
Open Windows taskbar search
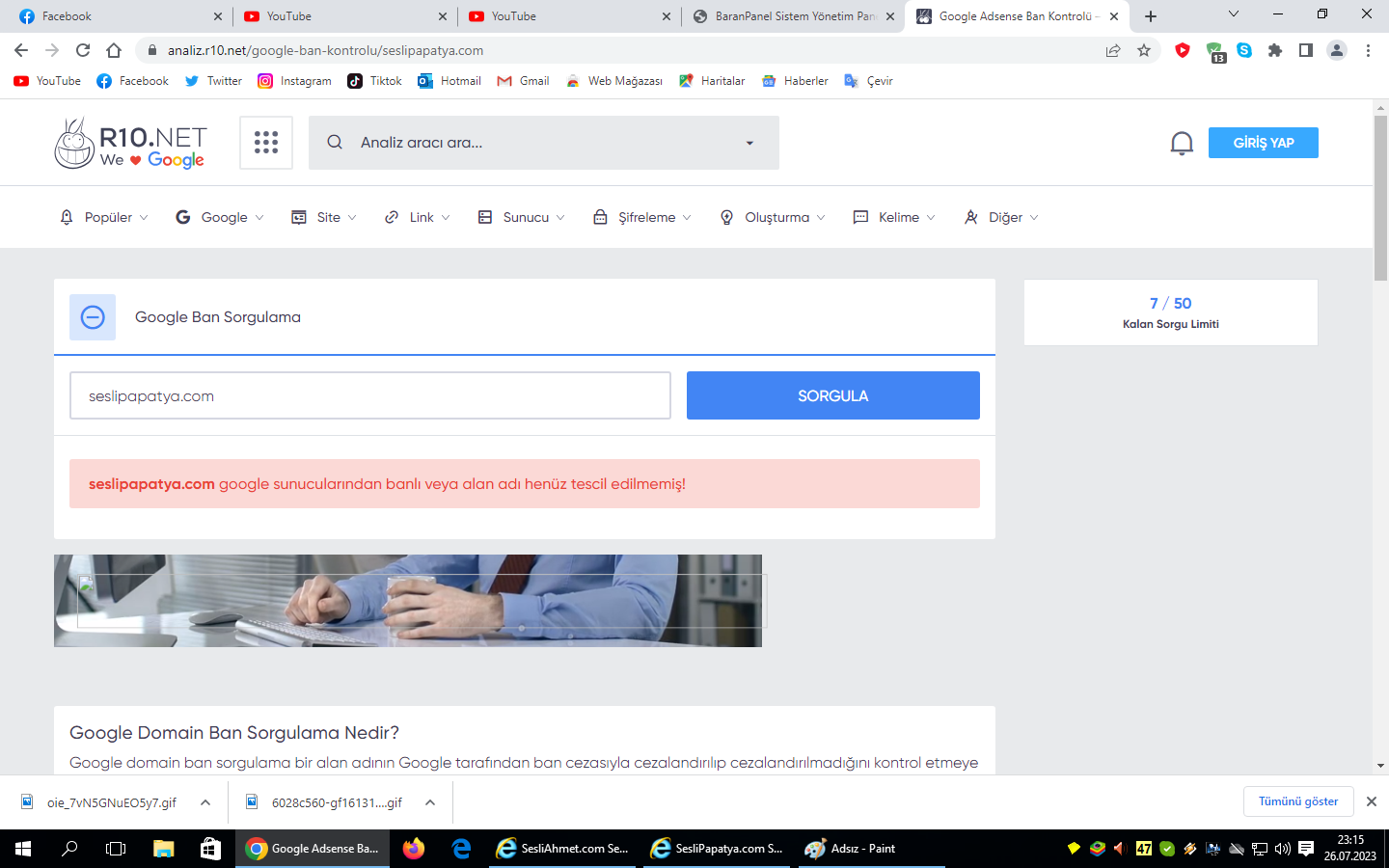(69, 849)
